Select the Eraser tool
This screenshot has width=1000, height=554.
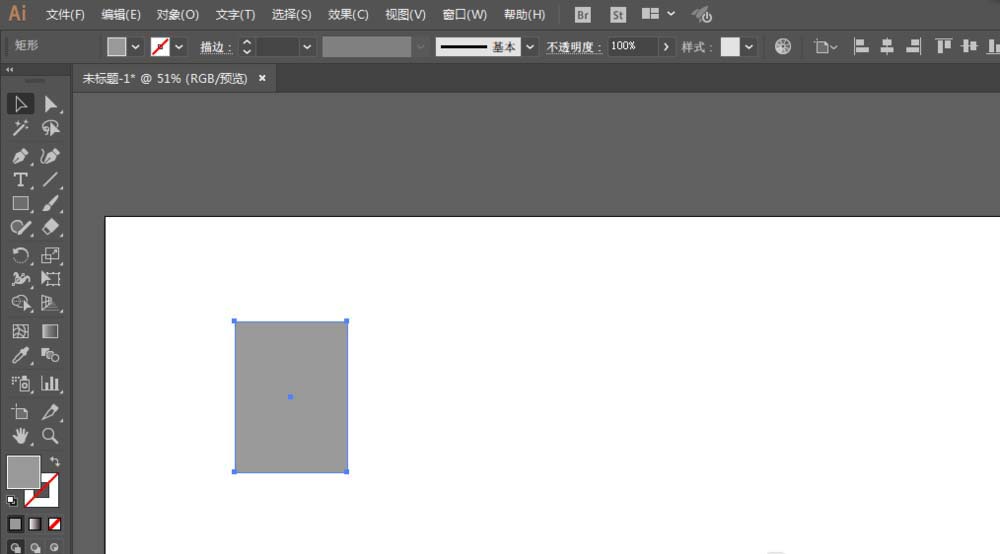(x=50, y=228)
